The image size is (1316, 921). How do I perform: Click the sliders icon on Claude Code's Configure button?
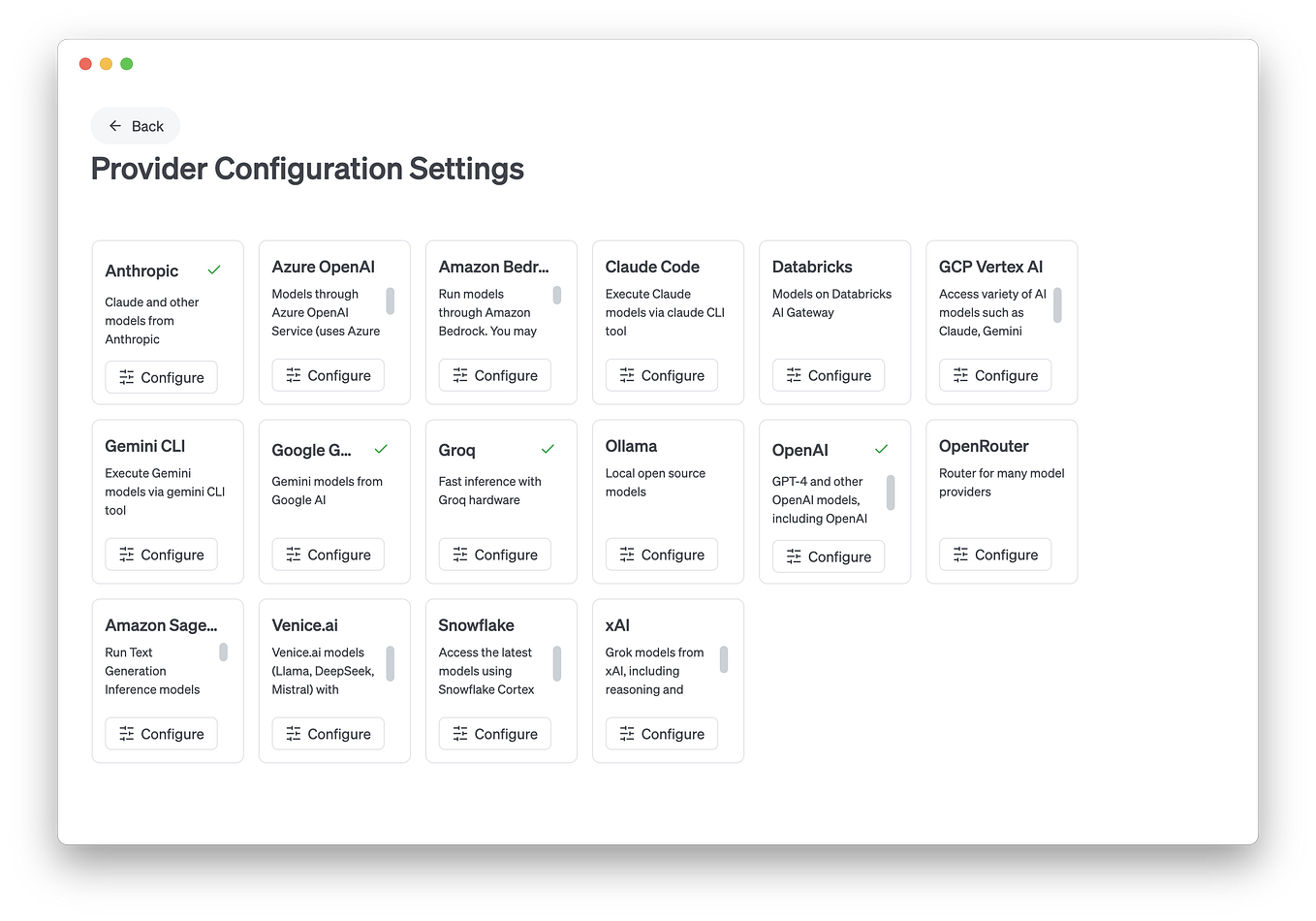coord(626,374)
